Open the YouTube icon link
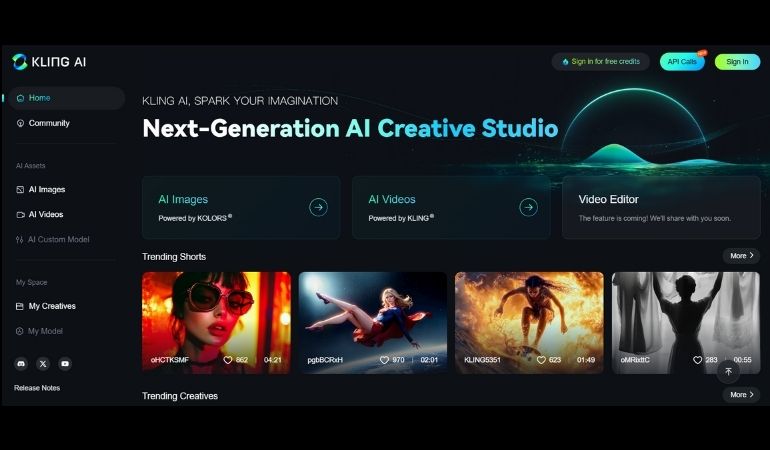Image resolution: width=770 pixels, height=450 pixels. coord(65,364)
